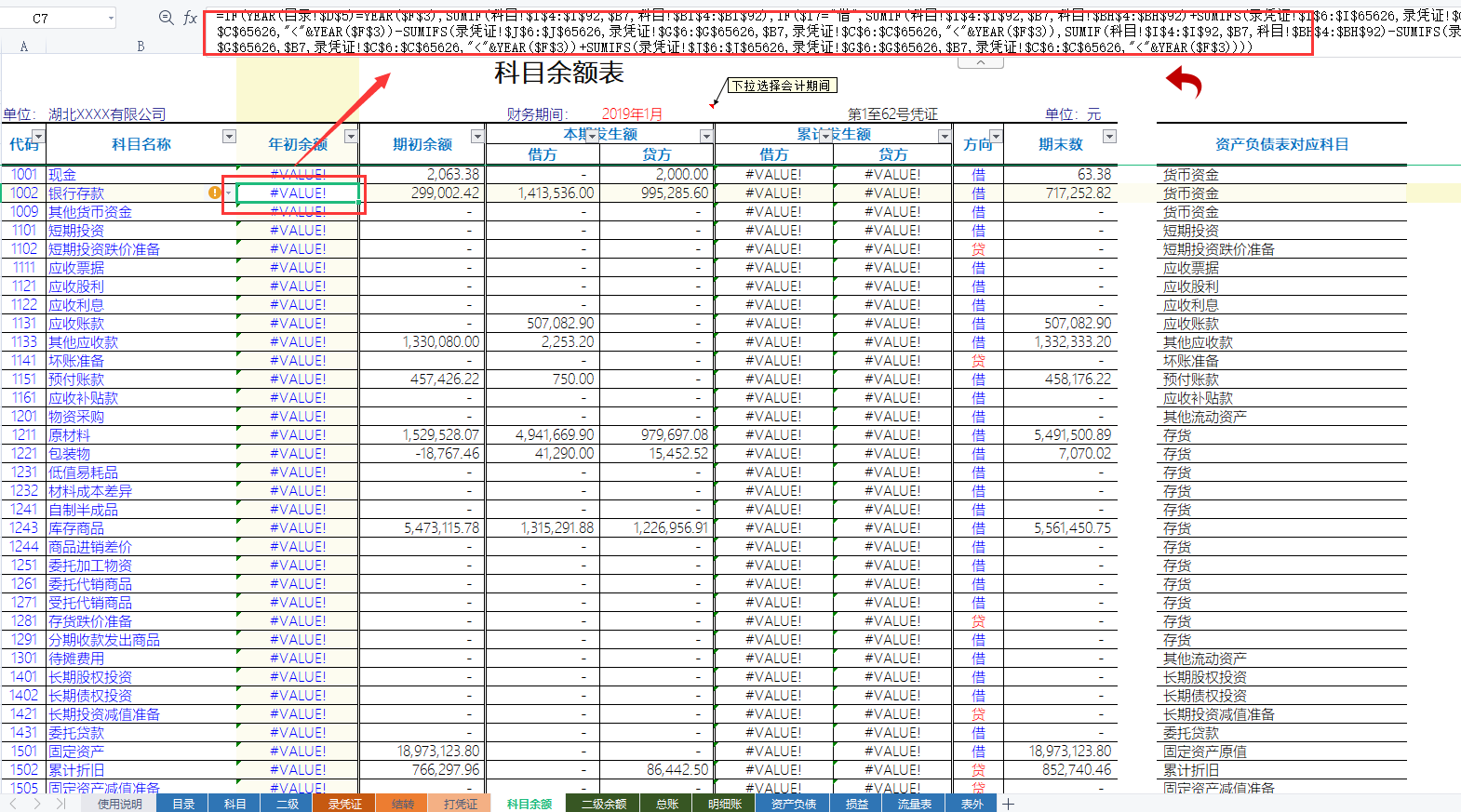Image resolution: width=1461 pixels, height=812 pixels.
Task: Open filter dropdown at right of 累计发生额 header
Action: (x=945, y=137)
